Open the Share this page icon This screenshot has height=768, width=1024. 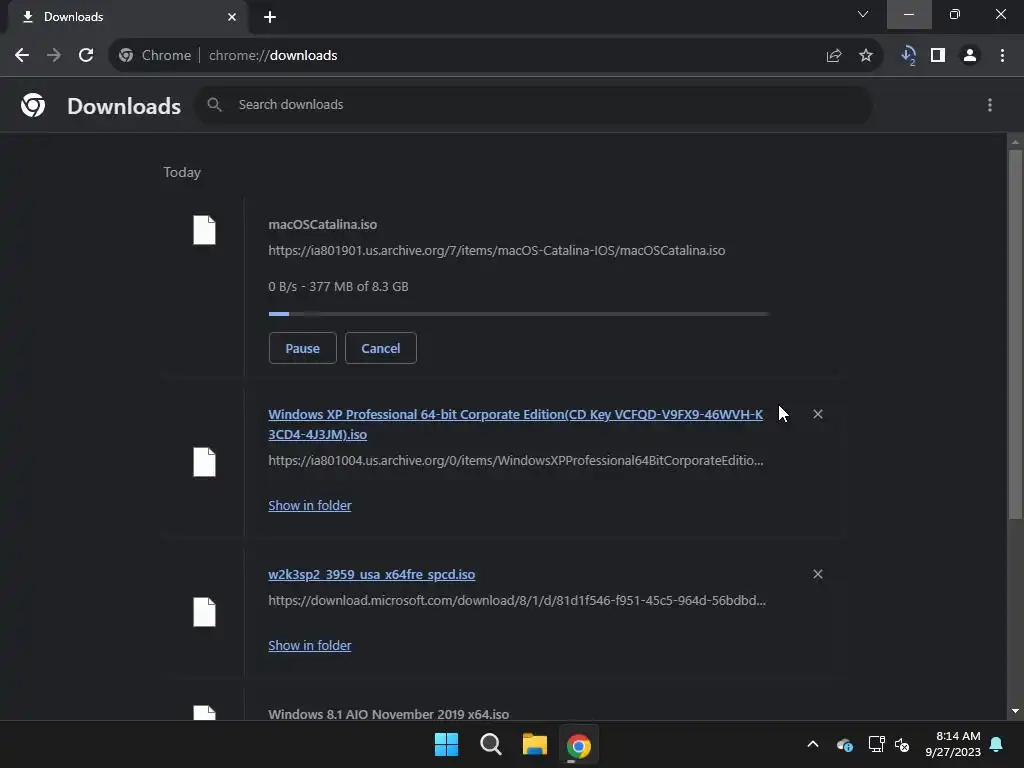(833, 56)
